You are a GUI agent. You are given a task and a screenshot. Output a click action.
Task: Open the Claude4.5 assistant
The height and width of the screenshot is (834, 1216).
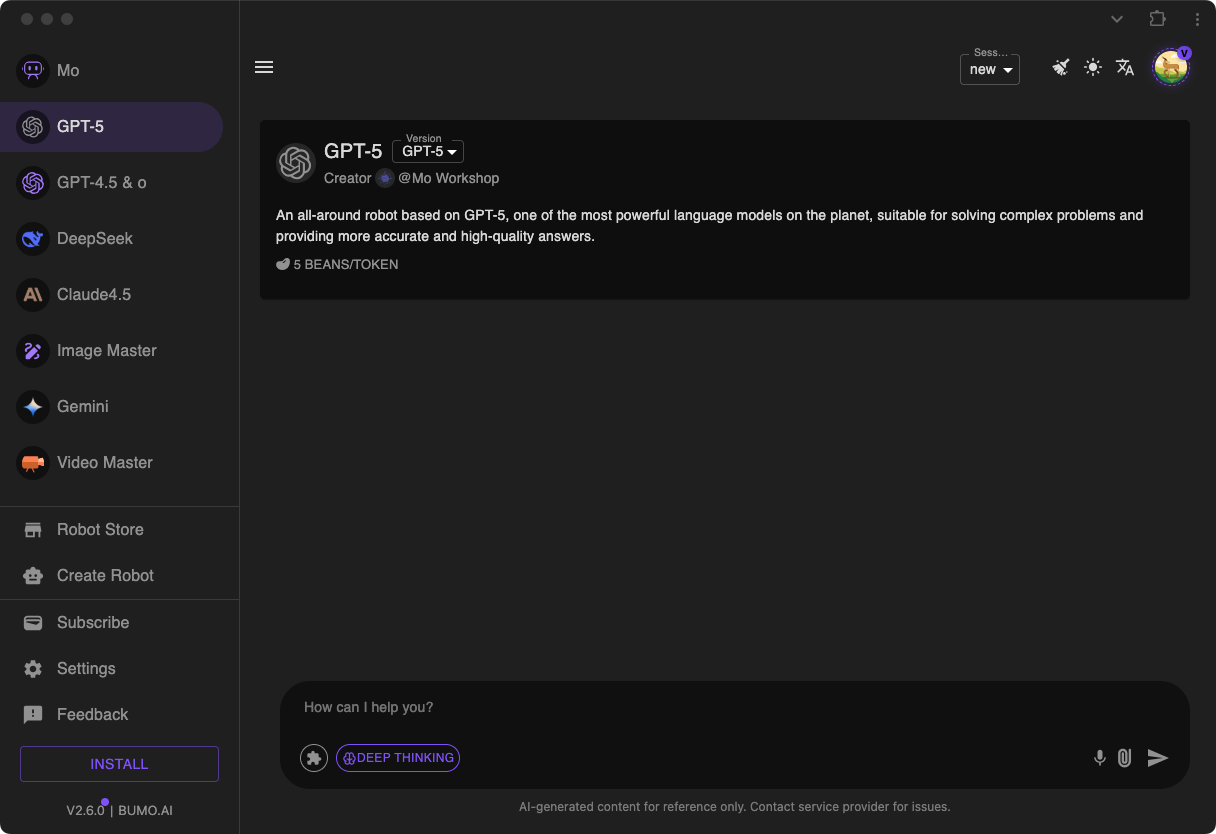(x=96, y=294)
